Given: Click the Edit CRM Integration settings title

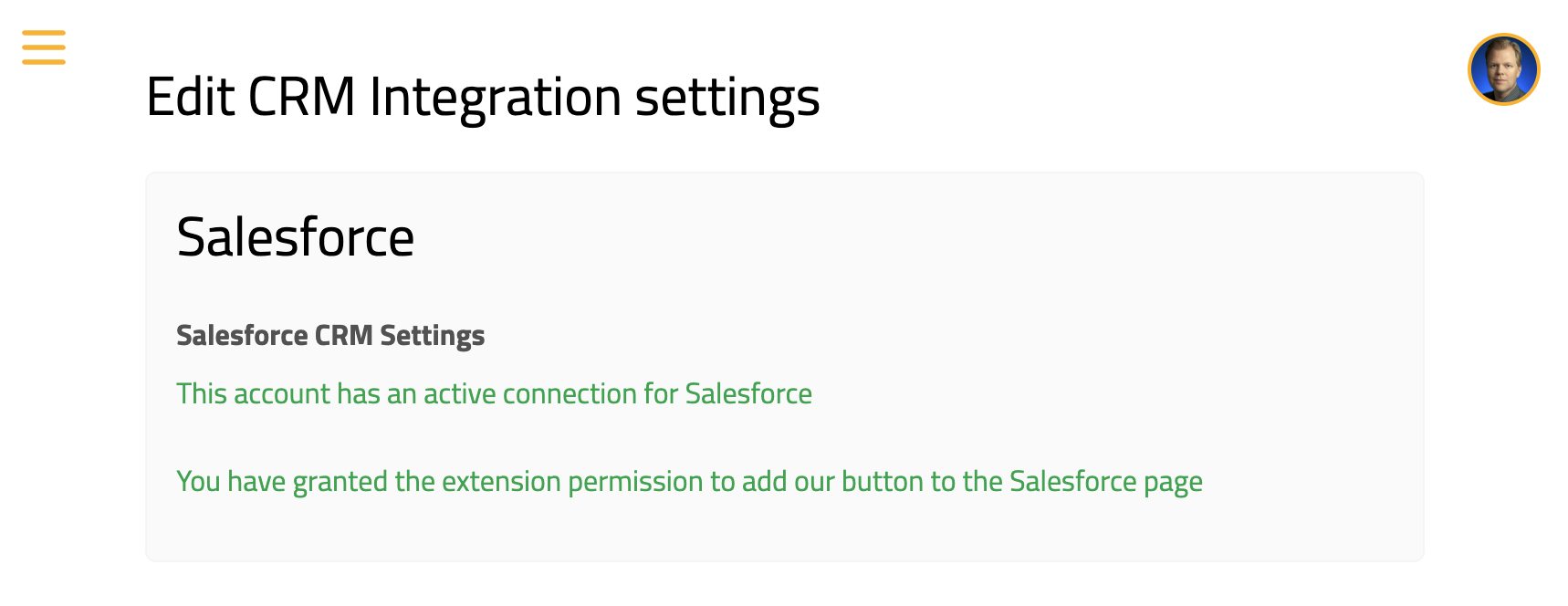Looking at the screenshot, I should (483, 97).
